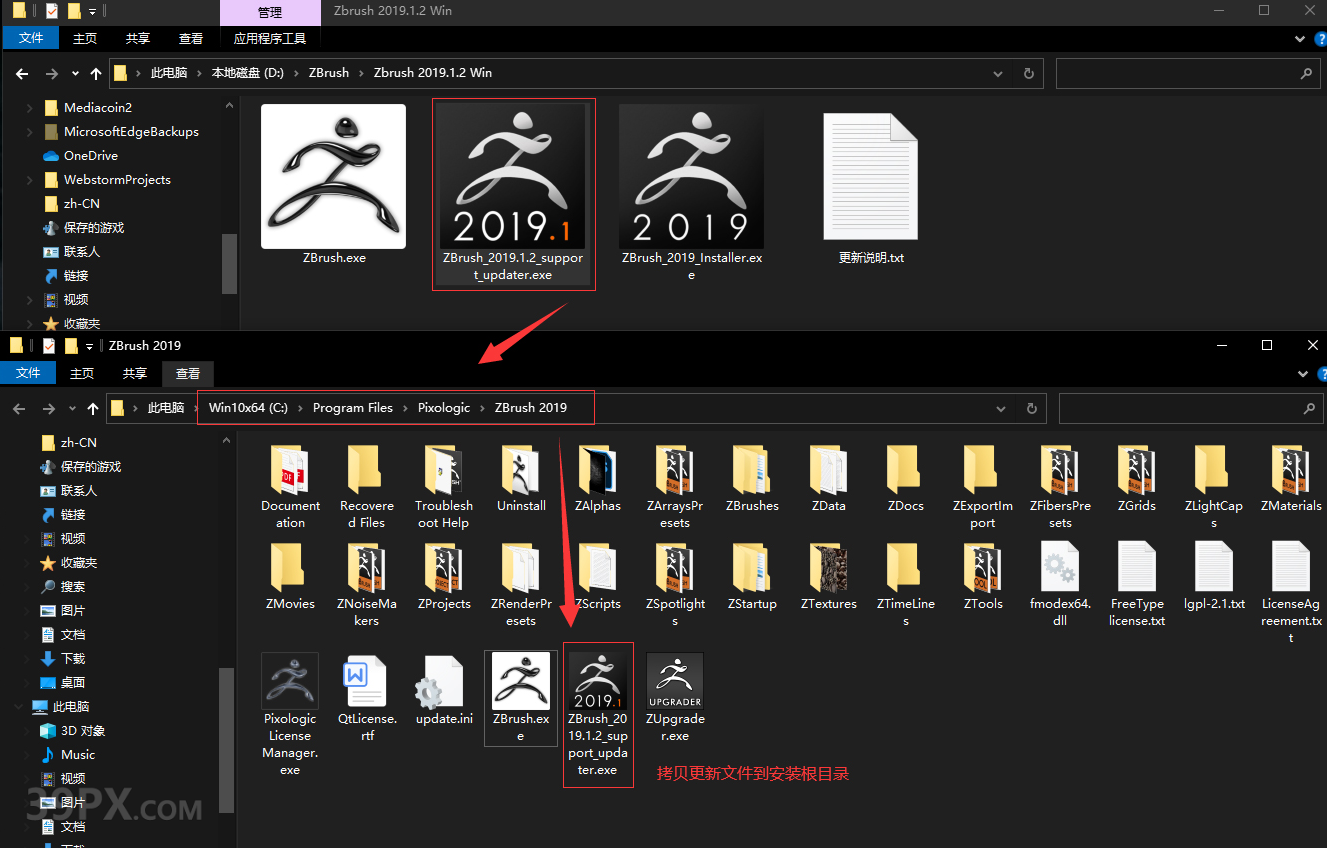Open the Recovered Files folder

coord(366,486)
